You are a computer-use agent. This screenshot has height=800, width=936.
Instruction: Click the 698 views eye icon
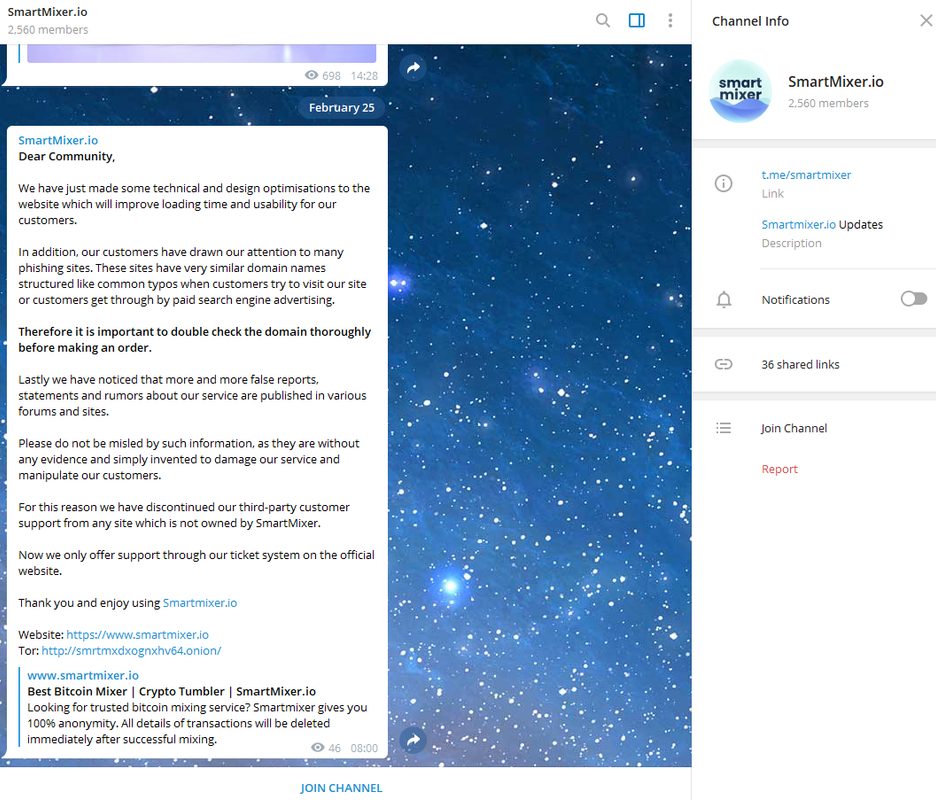311,75
